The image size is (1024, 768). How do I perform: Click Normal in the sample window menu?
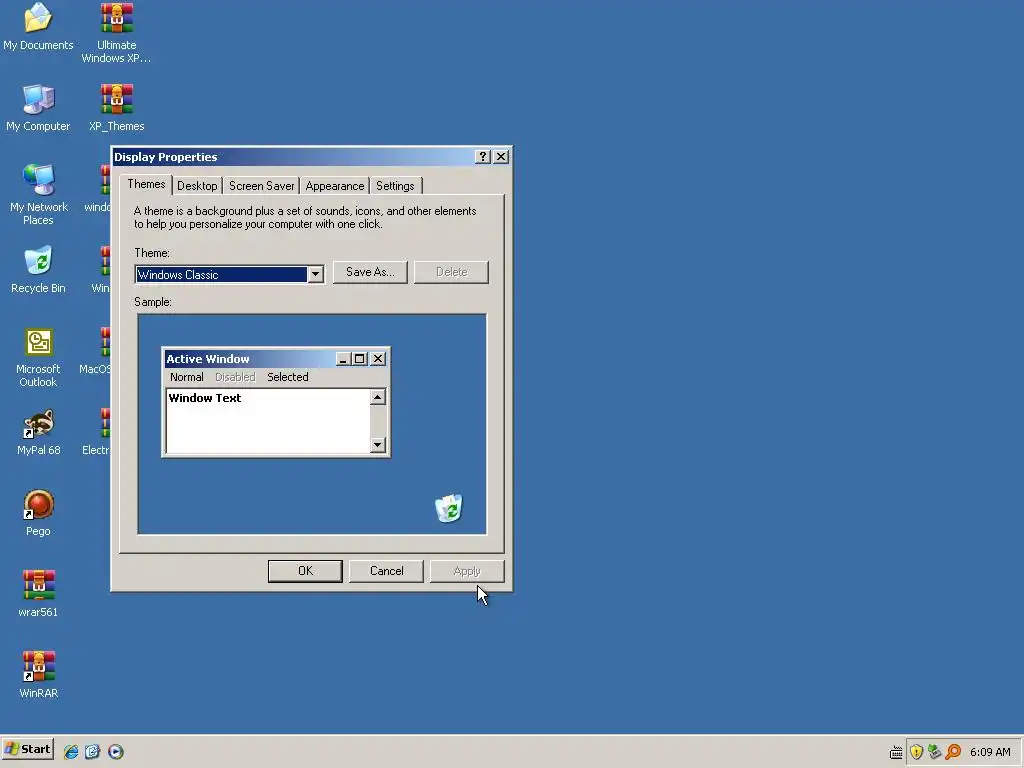click(x=187, y=377)
